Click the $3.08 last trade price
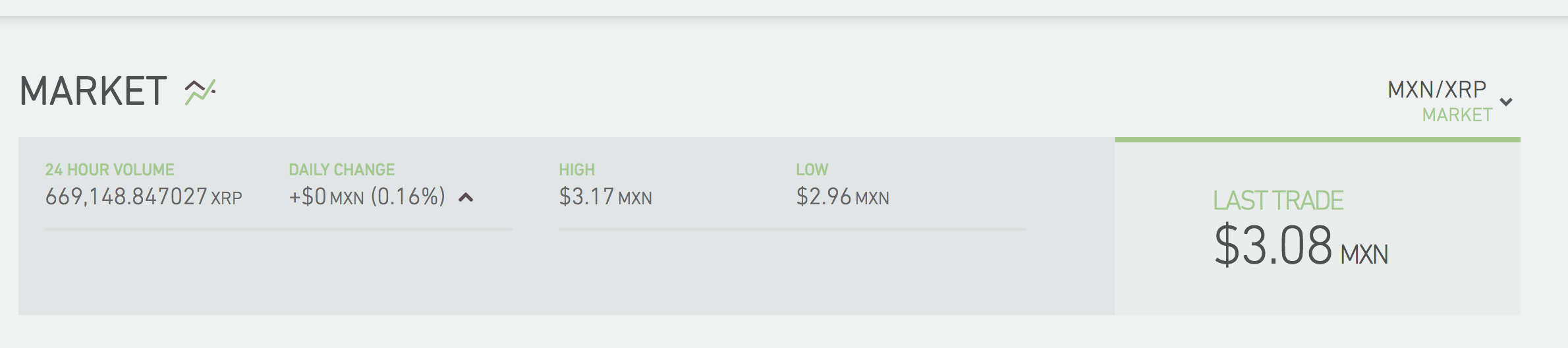Screen dimensions: 1568x348 tap(1273, 246)
